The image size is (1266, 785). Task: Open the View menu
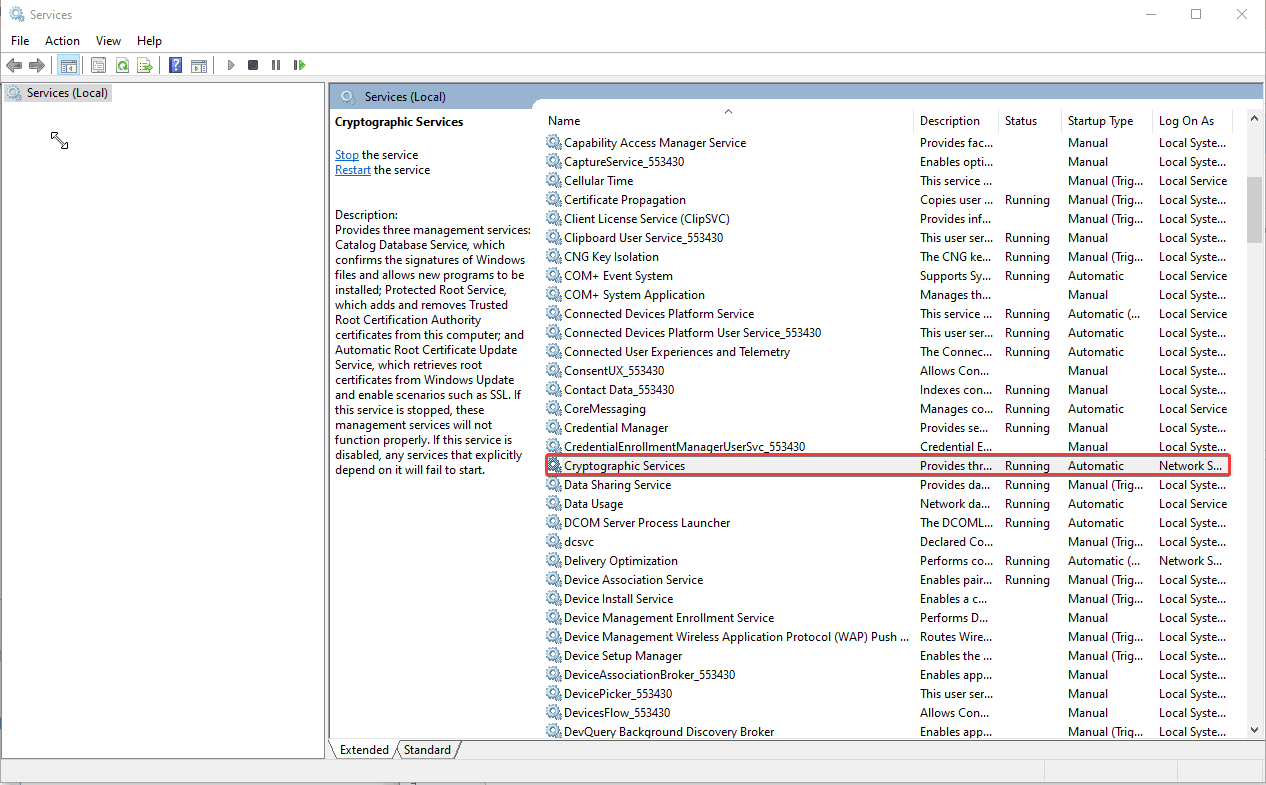108,41
